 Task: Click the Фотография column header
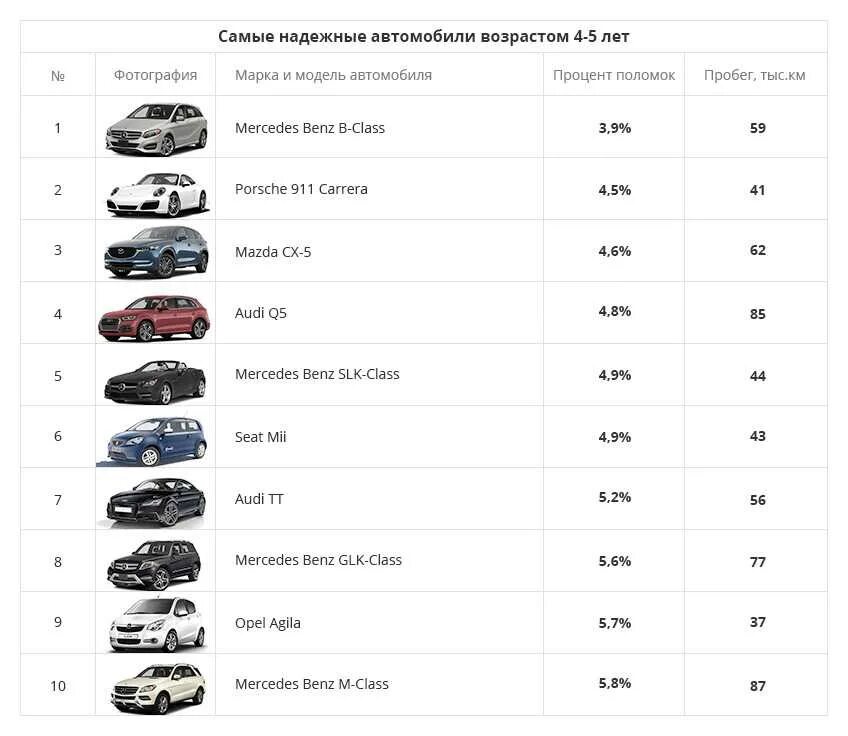(x=155, y=75)
